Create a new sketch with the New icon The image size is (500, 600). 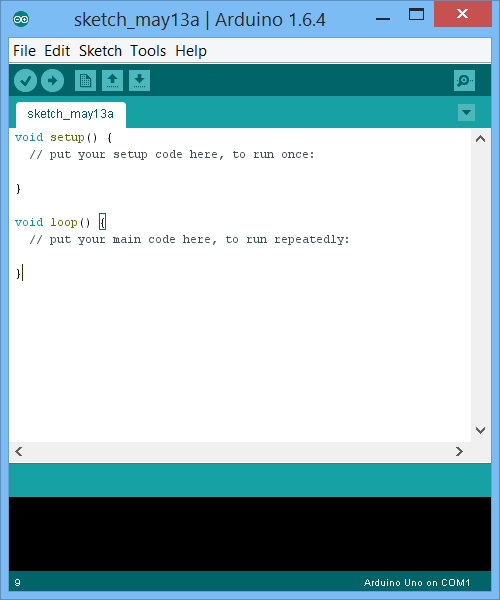(85, 80)
